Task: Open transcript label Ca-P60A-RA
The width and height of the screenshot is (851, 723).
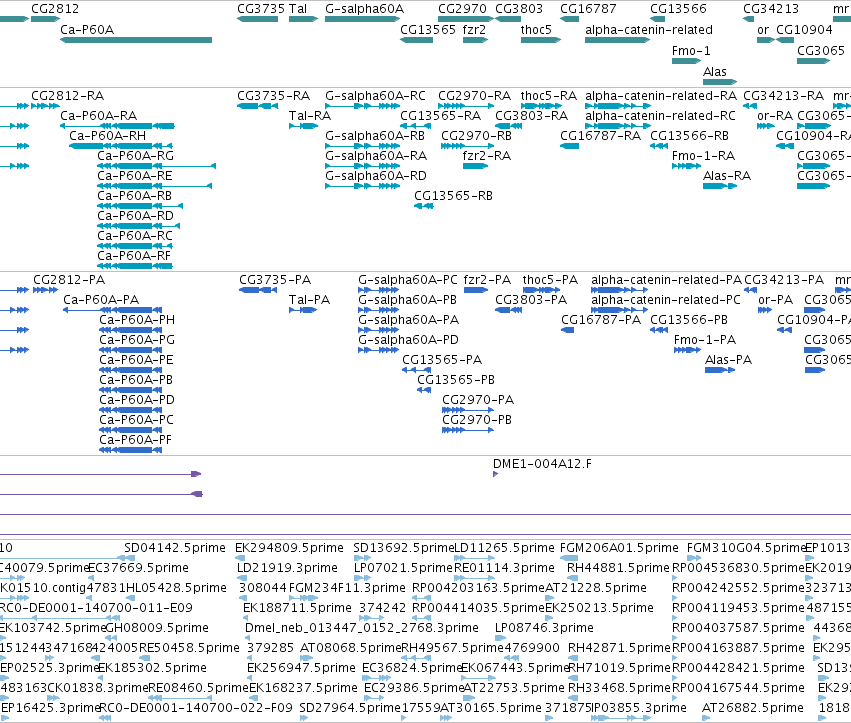Action: (98, 116)
